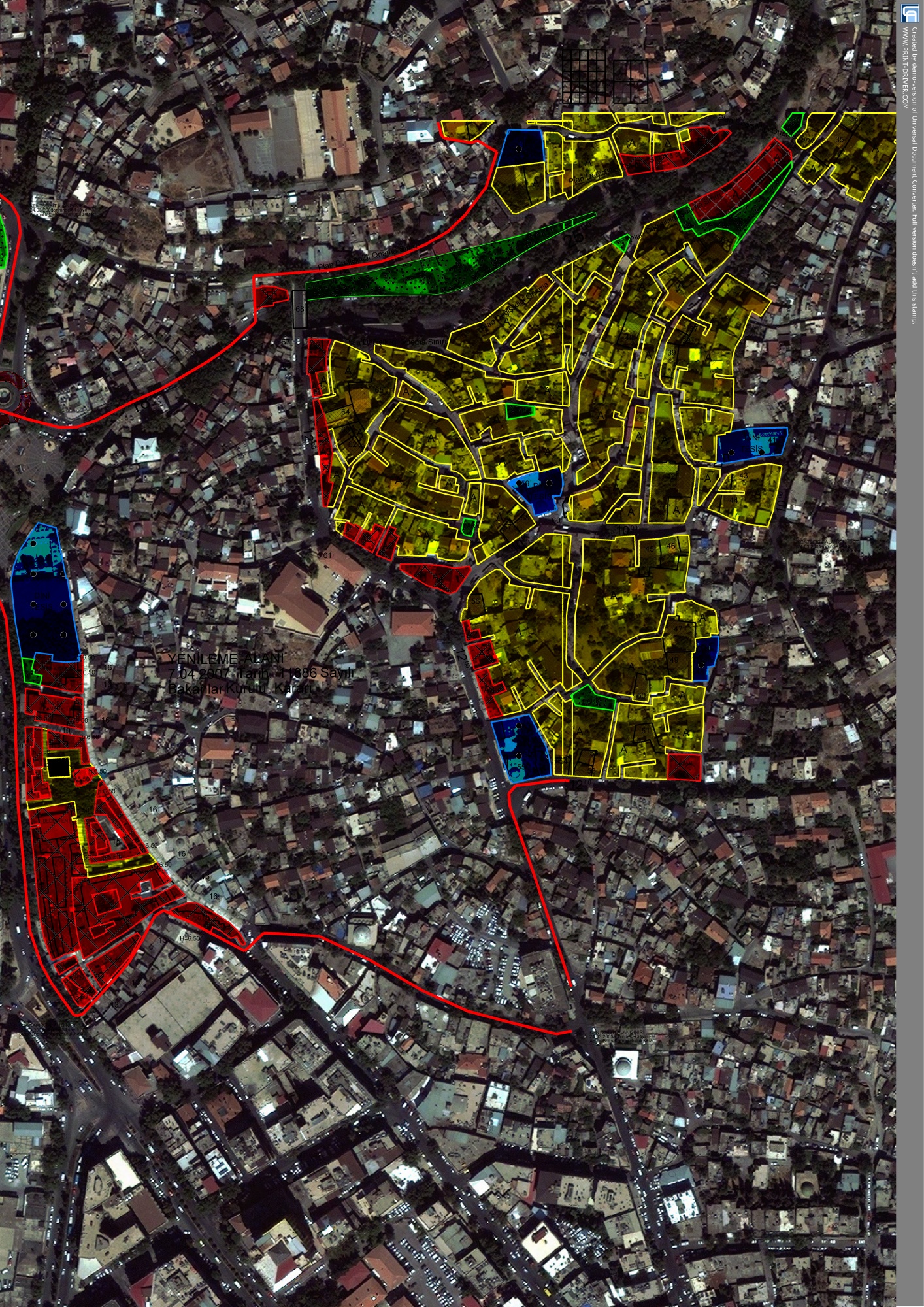Select the YENİLEME ALANI map label
The width and height of the screenshot is (924, 1307).
coord(225,658)
